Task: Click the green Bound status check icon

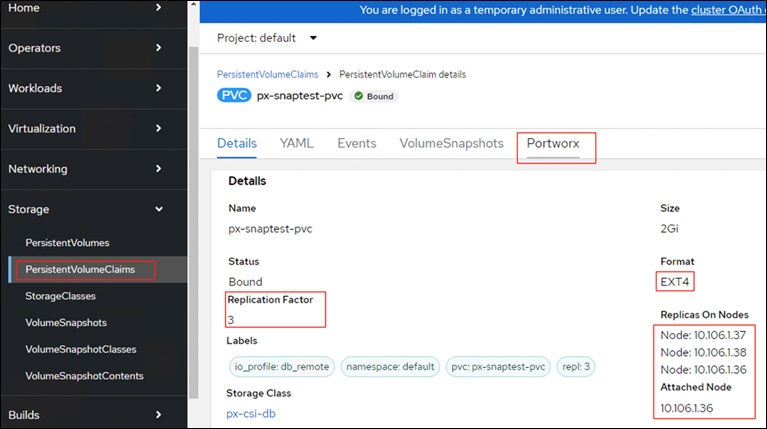Action: [359, 96]
